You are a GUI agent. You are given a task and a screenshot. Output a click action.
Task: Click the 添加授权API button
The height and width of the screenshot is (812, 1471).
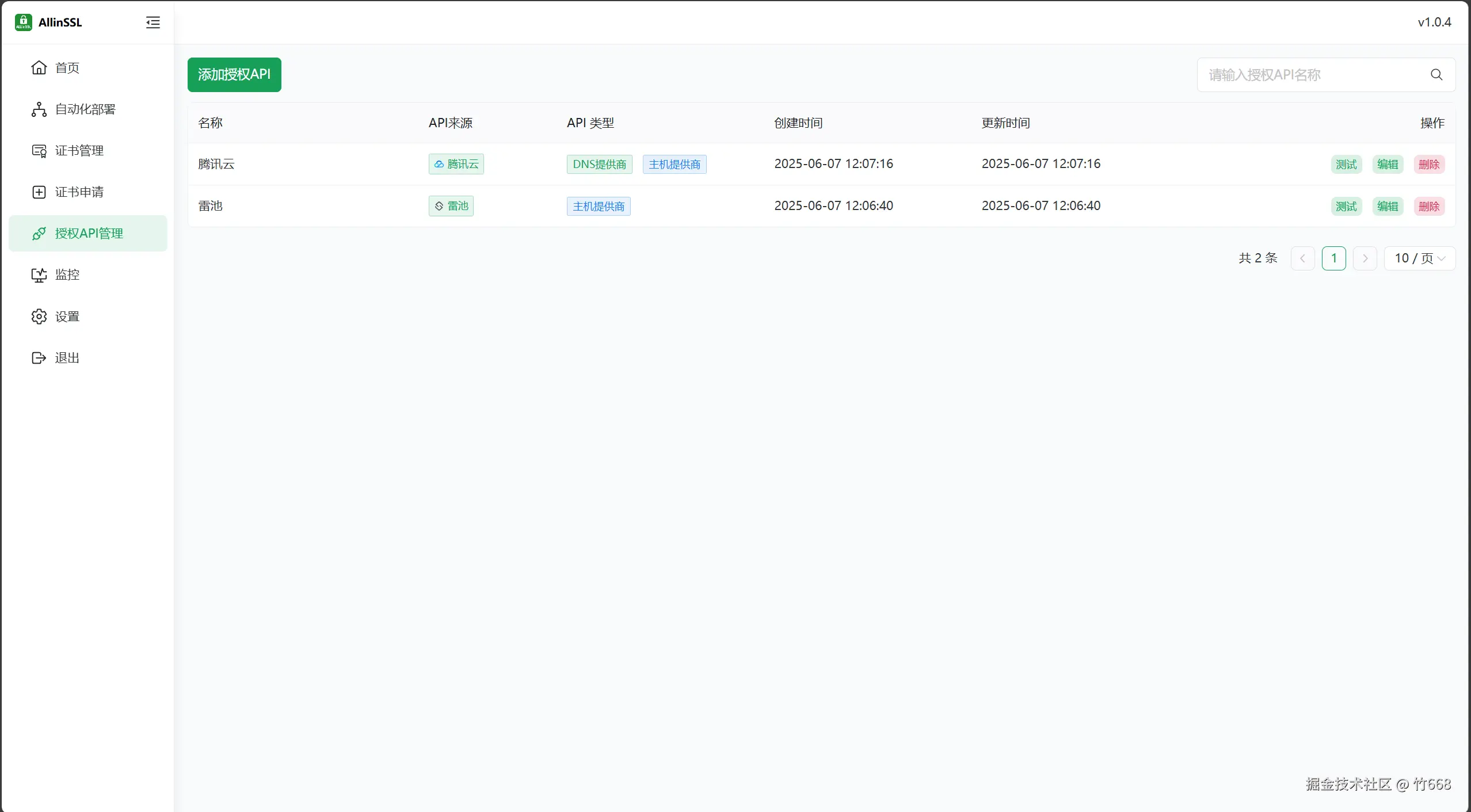pos(234,75)
